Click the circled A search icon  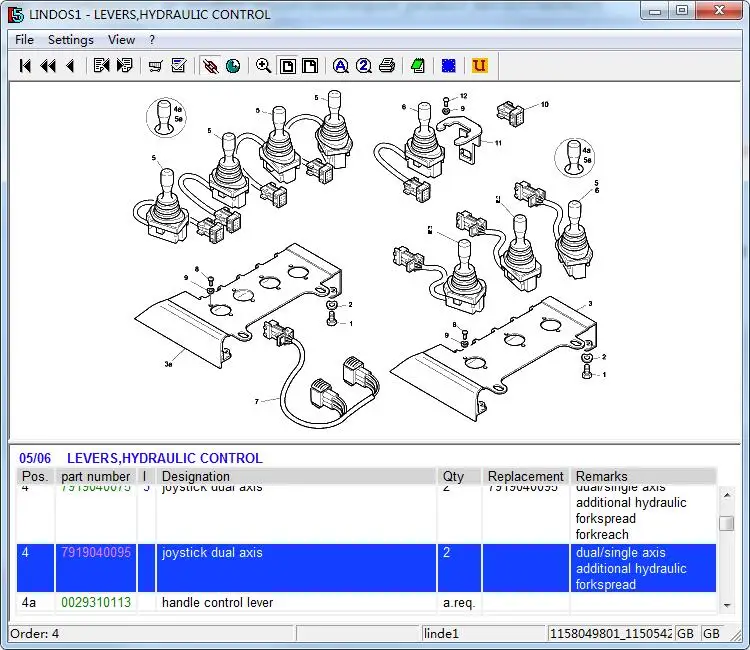340,66
